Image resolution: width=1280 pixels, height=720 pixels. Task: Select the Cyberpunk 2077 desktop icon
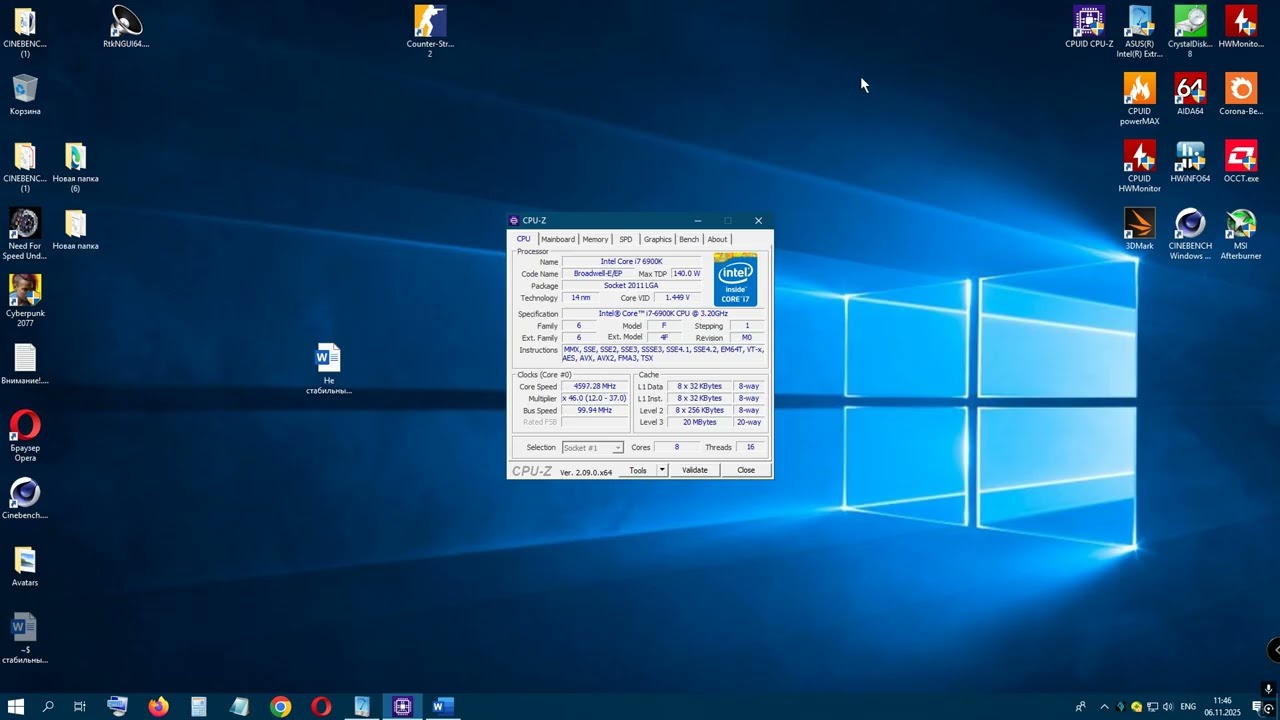tap(25, 301)
